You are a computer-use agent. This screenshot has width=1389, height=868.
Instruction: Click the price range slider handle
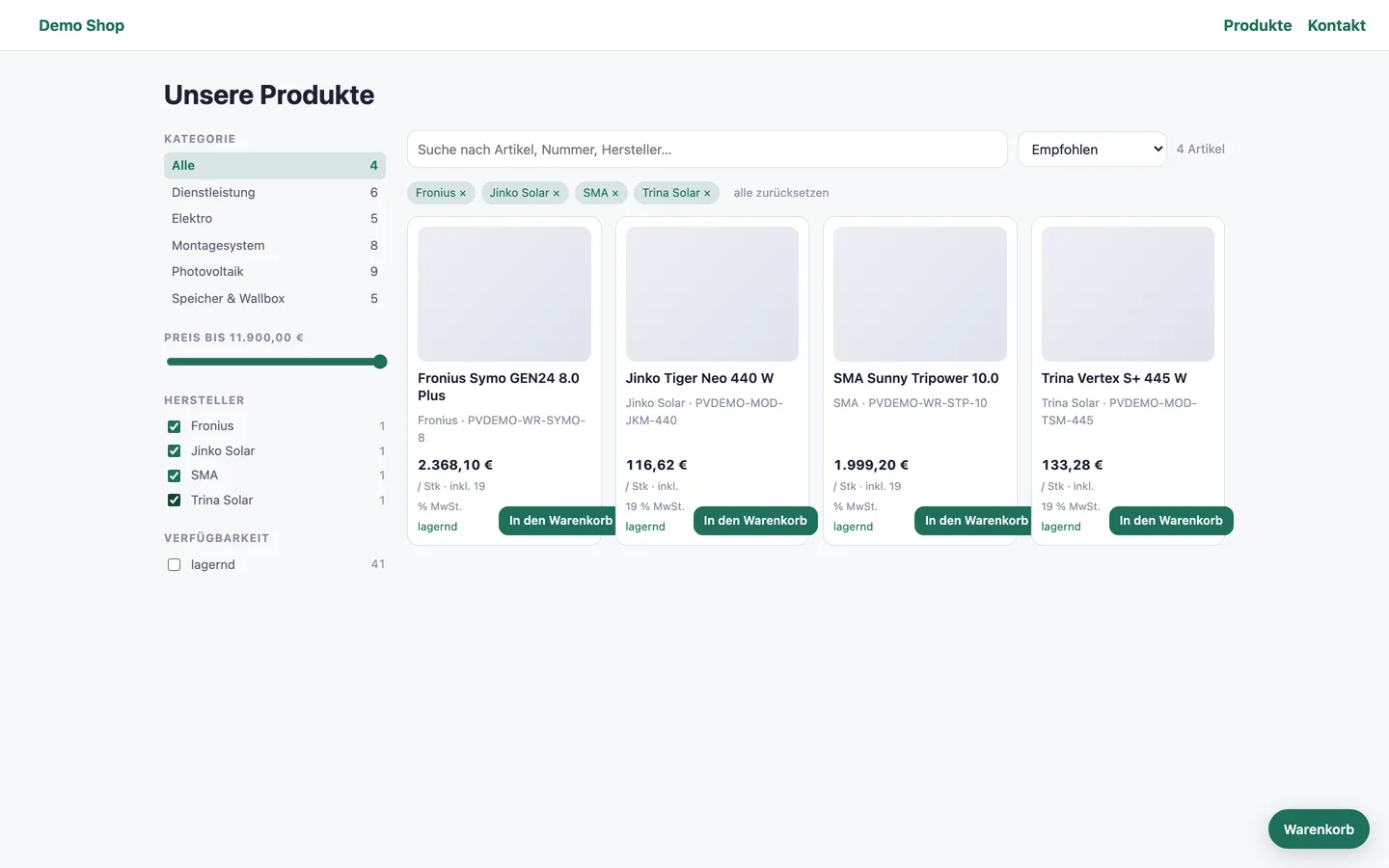point(380,362)
